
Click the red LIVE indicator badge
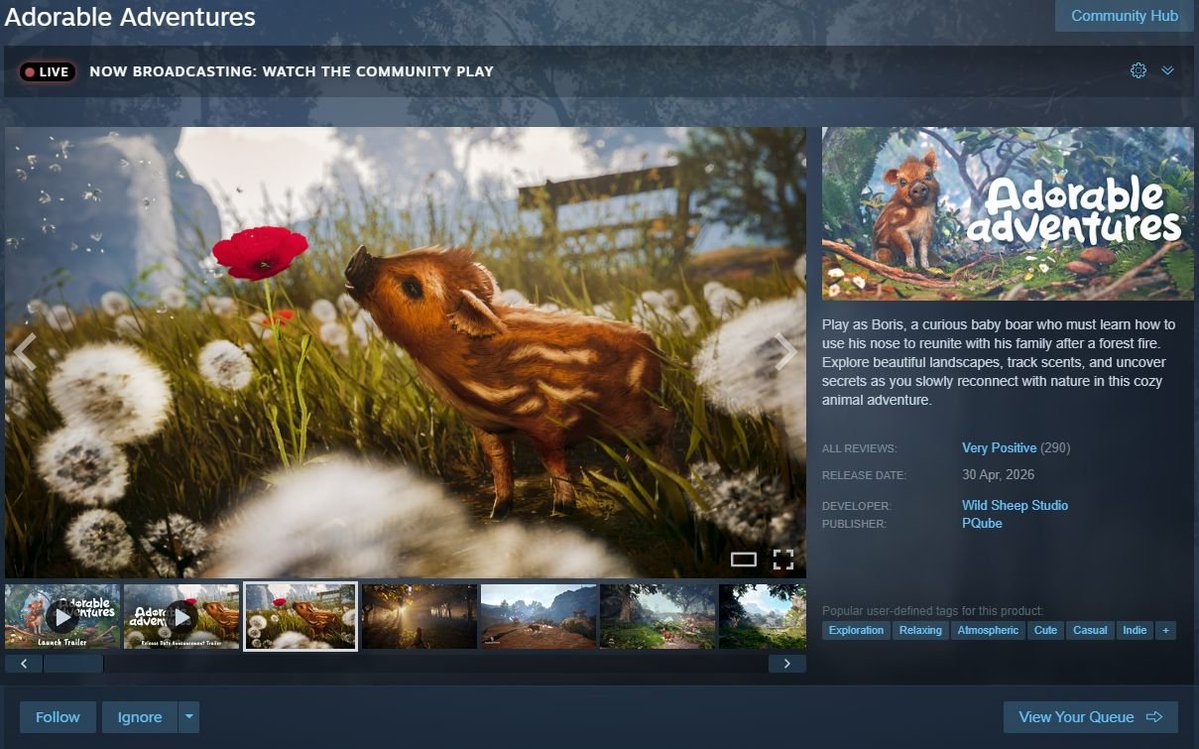tap(47, 72)
